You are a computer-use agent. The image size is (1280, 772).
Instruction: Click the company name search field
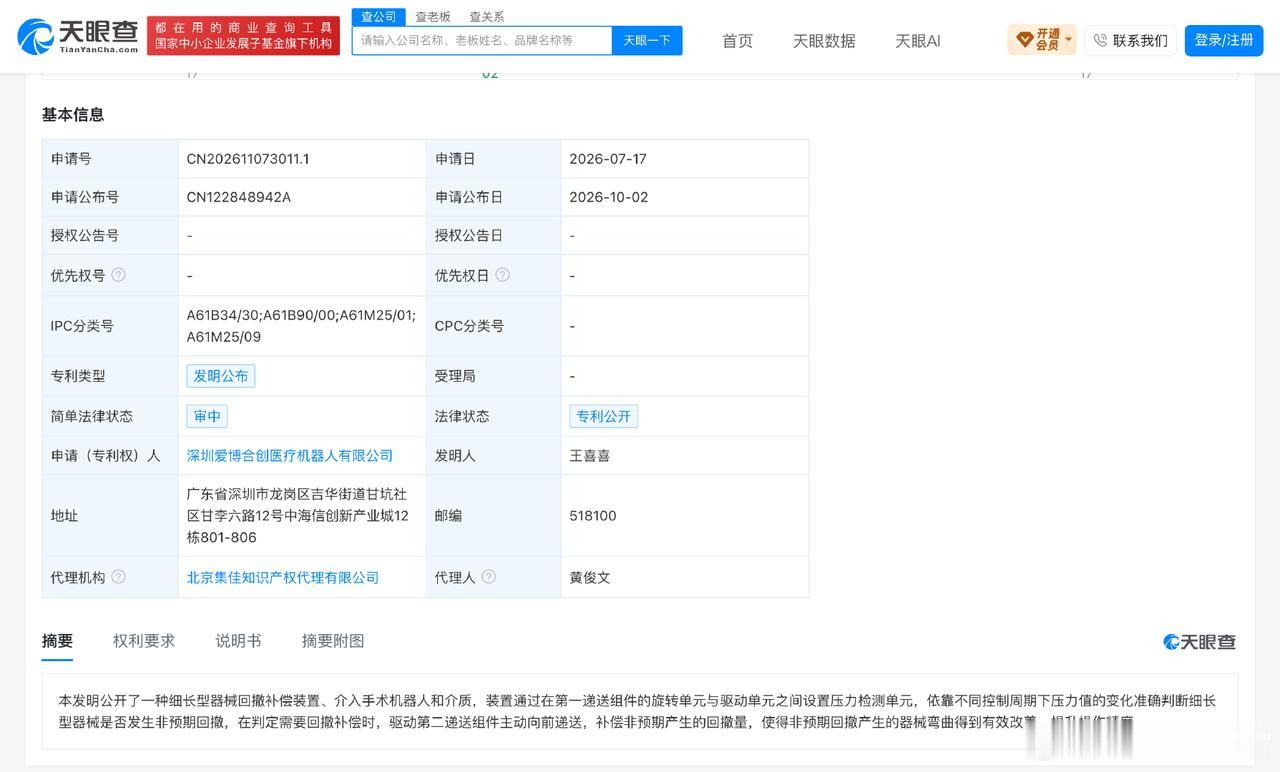482,41
